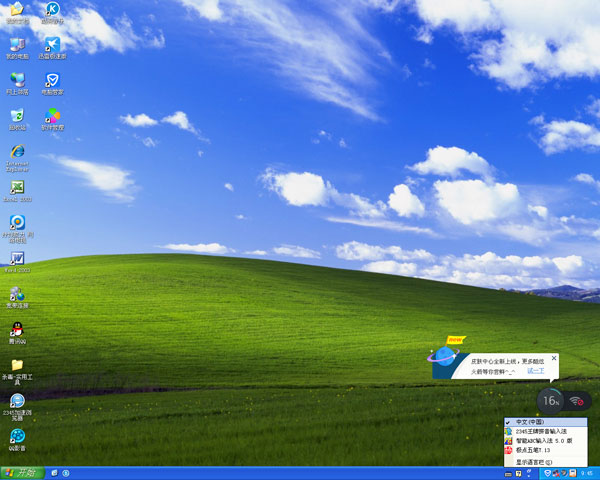Click the keyboard language bar icon in taskbar

pos(508,474)
